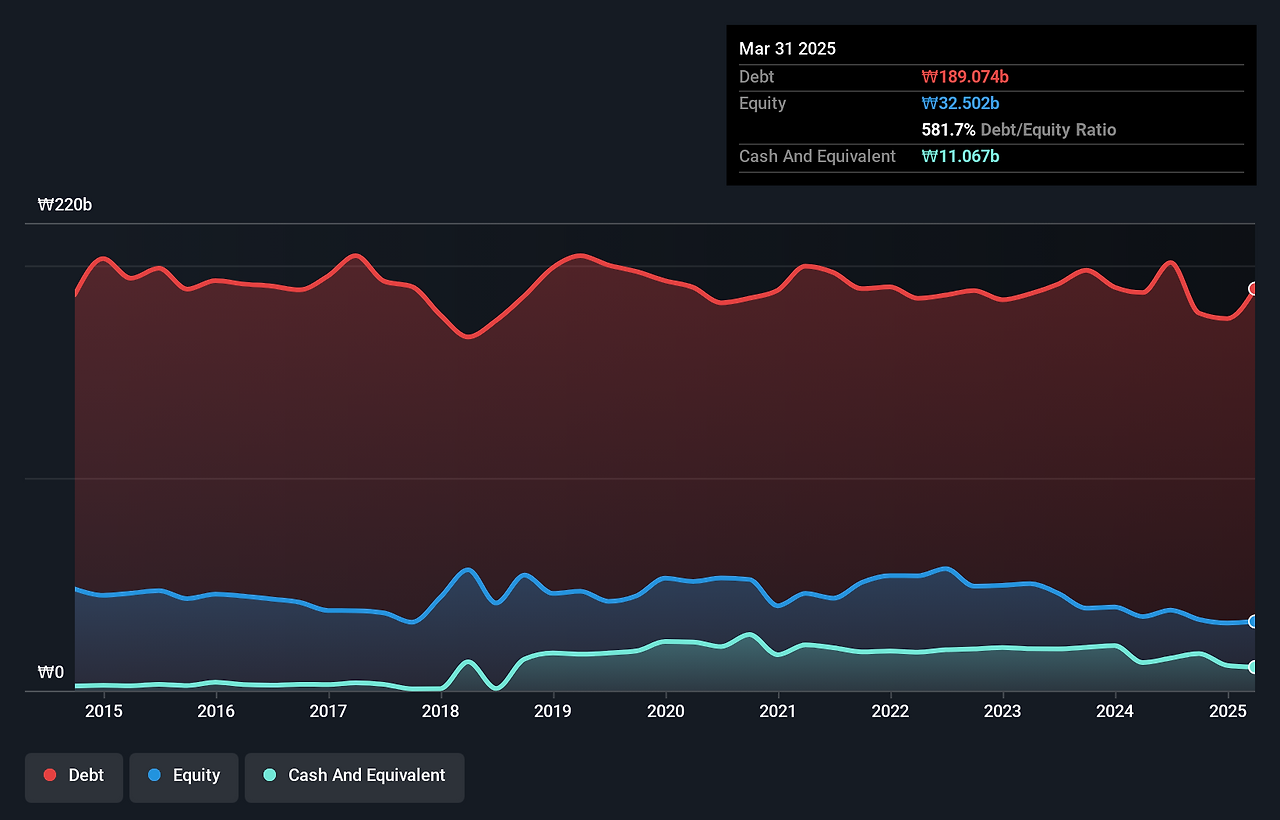
Task: Click the 2015 x-axis label
Action: pos(104,711)
